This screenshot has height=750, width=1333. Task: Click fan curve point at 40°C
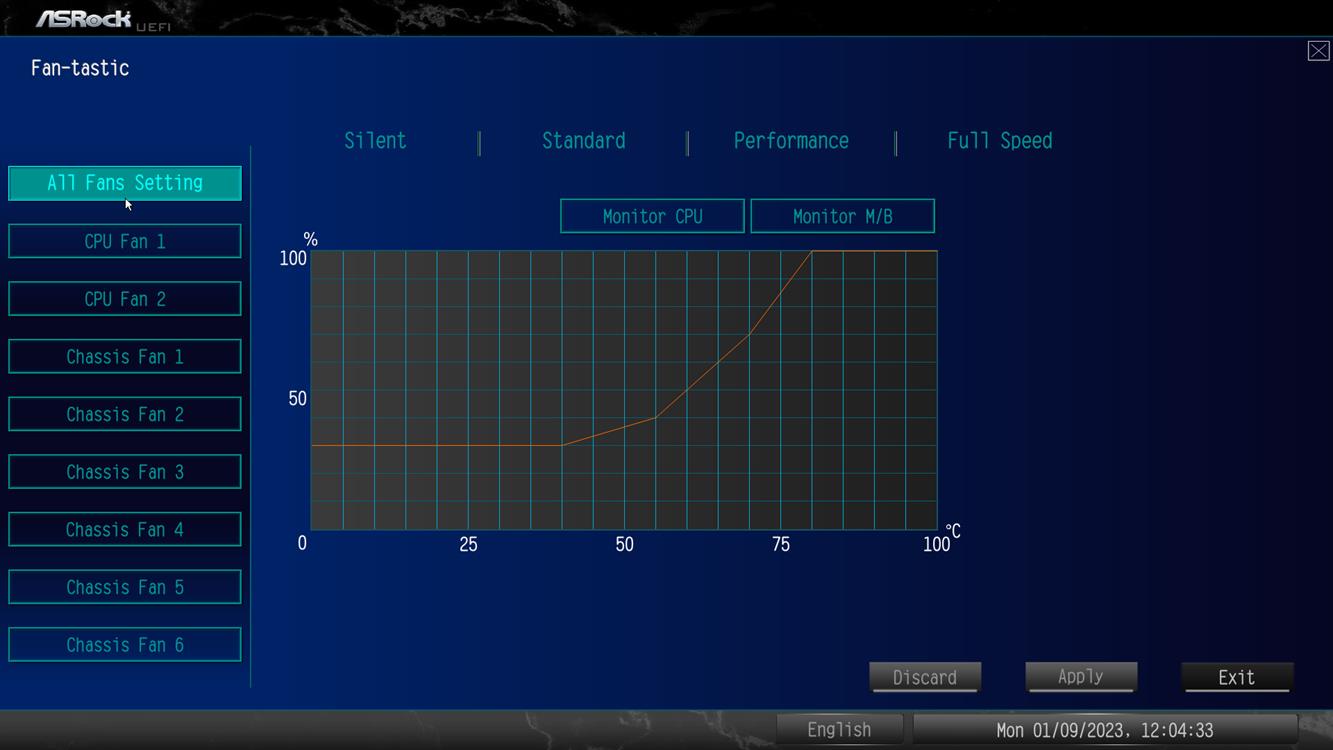click(562, 445)
